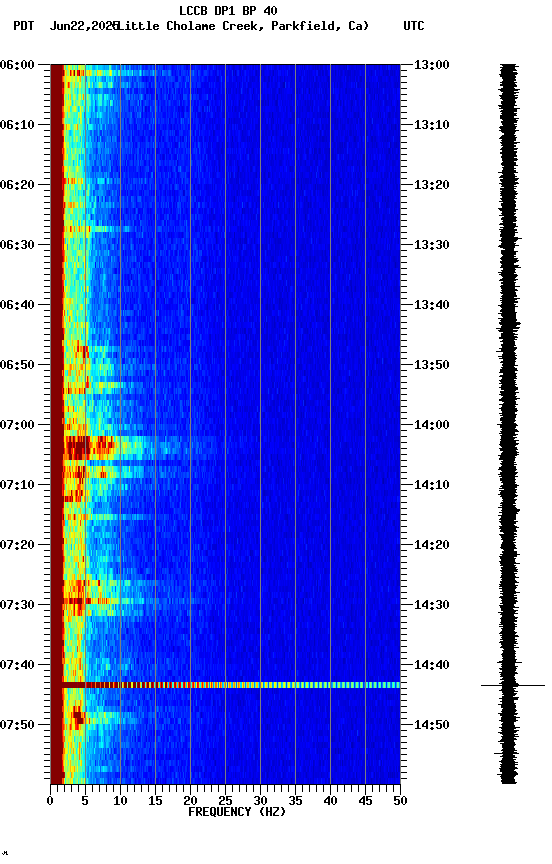Click the 14:40 UTC time label
The width and height of the screenshot is (552, 864).
(432, 665)
